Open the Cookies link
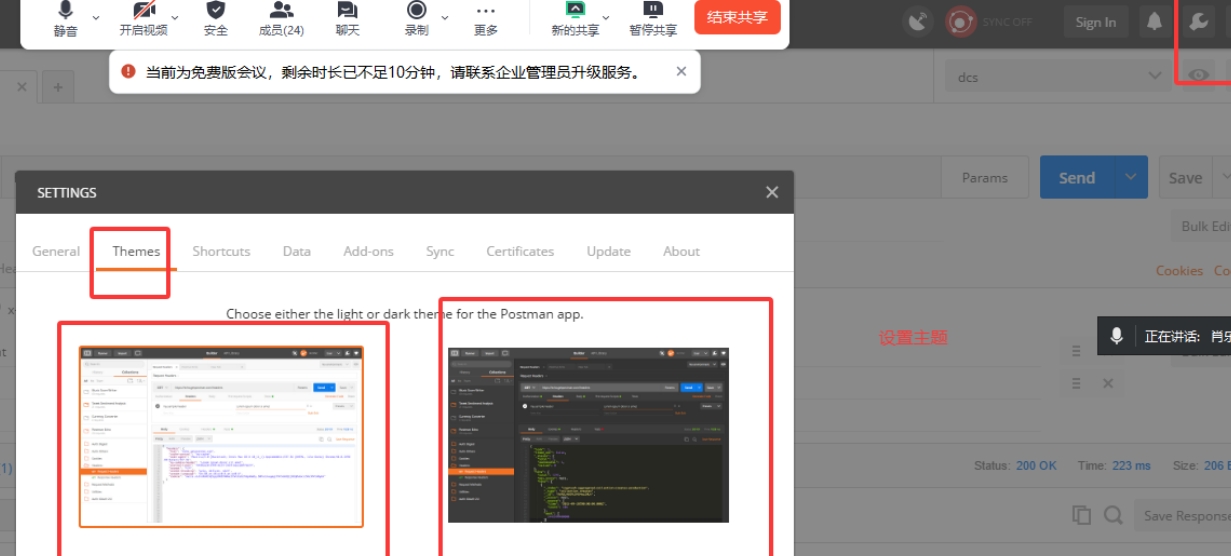1231x556 pixels. 1179,270
